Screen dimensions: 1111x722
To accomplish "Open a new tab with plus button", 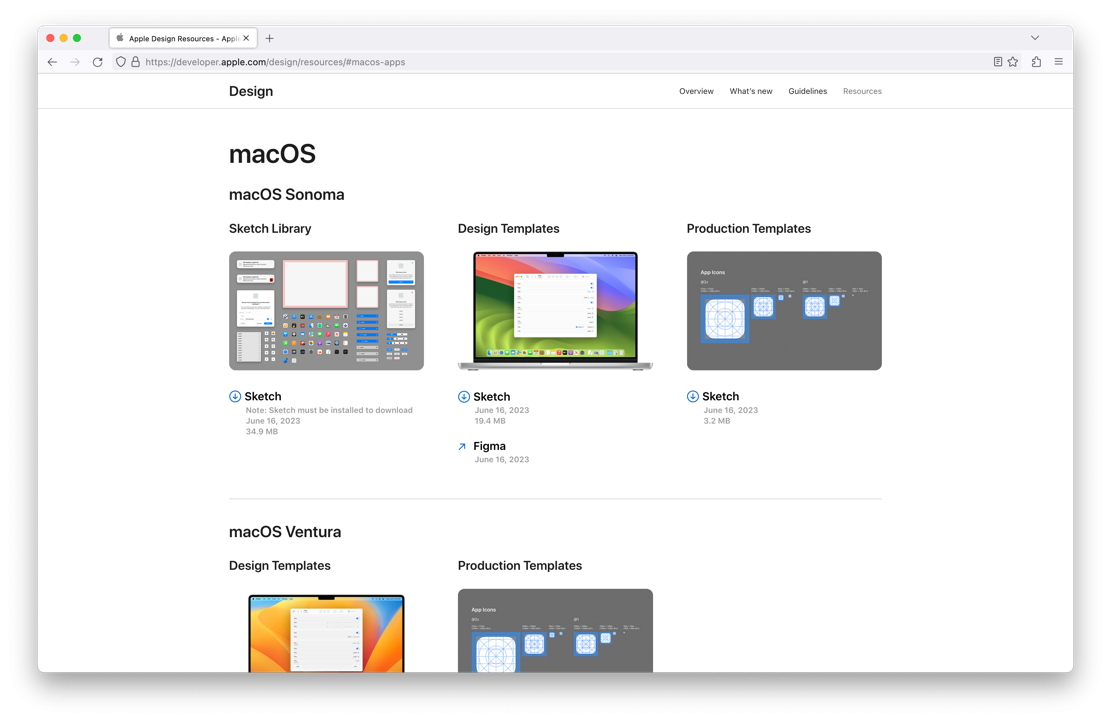I will pos(269,38).
